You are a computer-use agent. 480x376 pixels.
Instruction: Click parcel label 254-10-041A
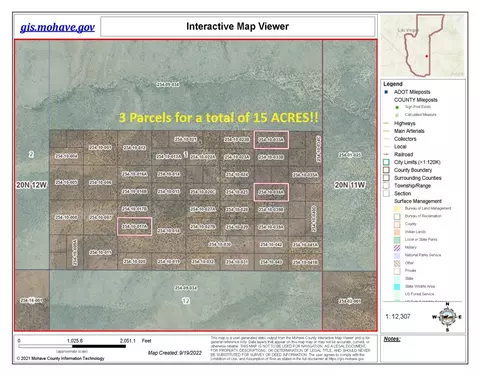(305, 245)
